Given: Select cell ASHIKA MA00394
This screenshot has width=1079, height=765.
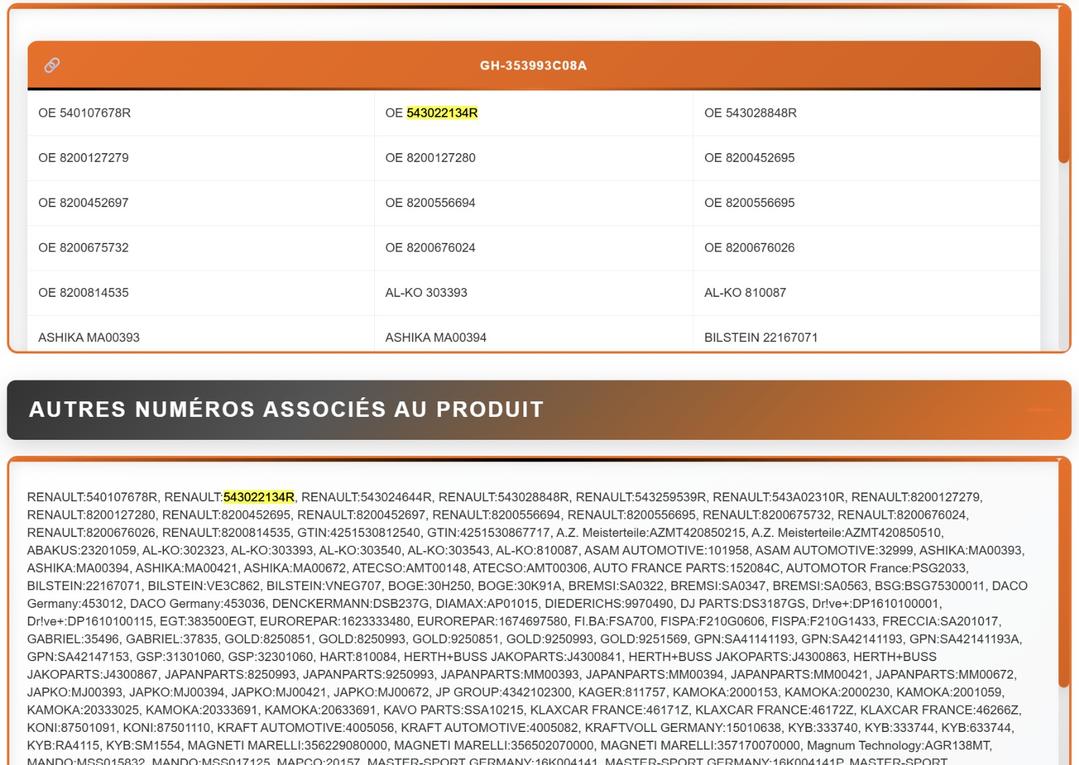Looking at the screenshot, I should pos(533,334).
